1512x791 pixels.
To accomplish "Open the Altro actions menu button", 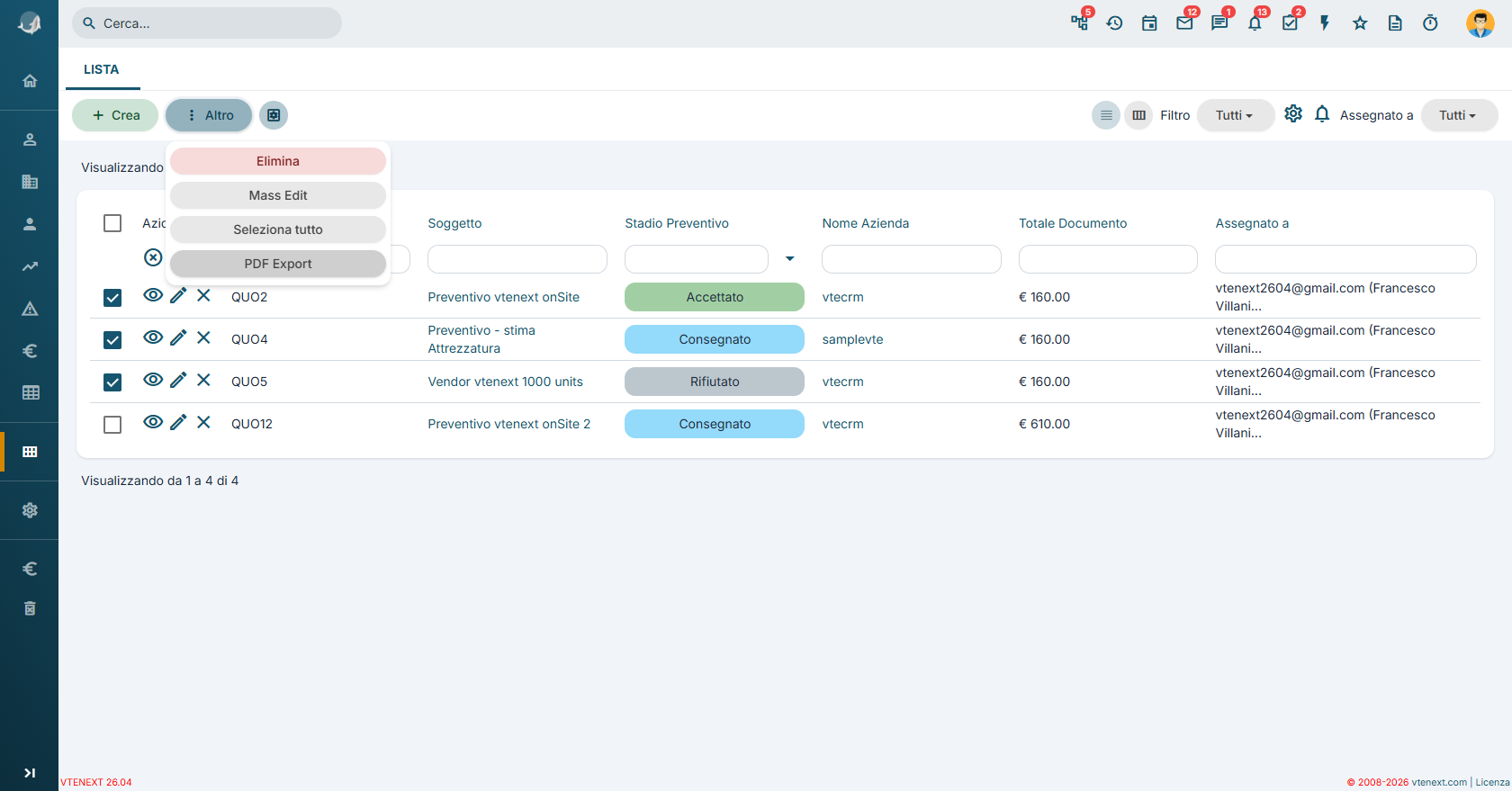I will click(x=209, y=115).
